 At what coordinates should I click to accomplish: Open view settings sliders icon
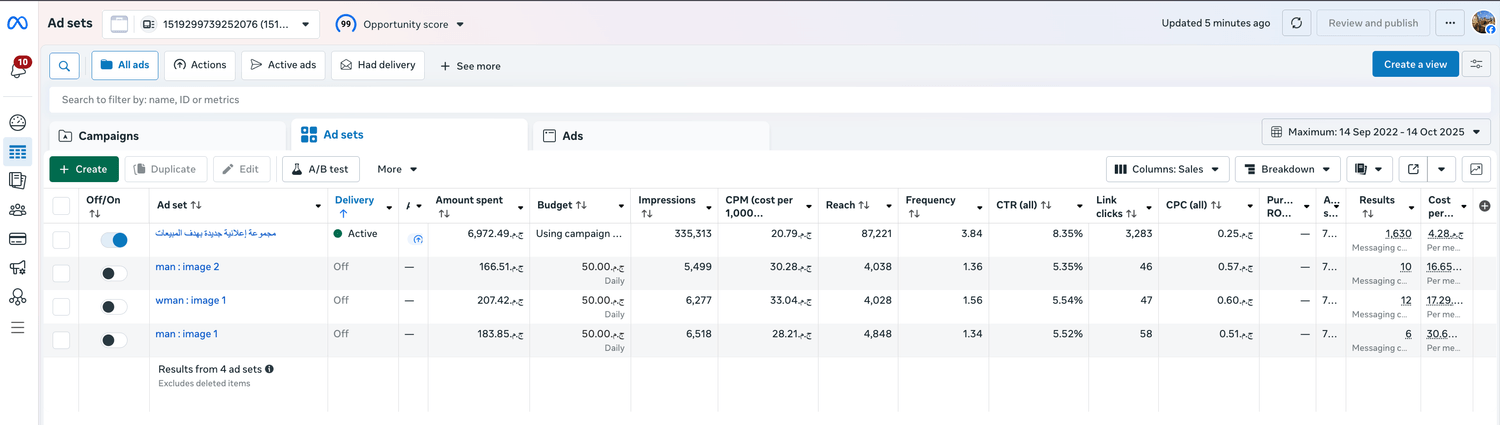tap(1476, 65)
